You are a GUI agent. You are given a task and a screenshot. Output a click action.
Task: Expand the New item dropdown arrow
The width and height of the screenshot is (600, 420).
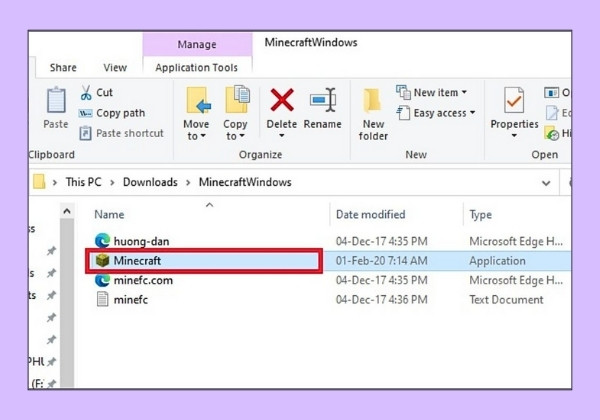464,92
